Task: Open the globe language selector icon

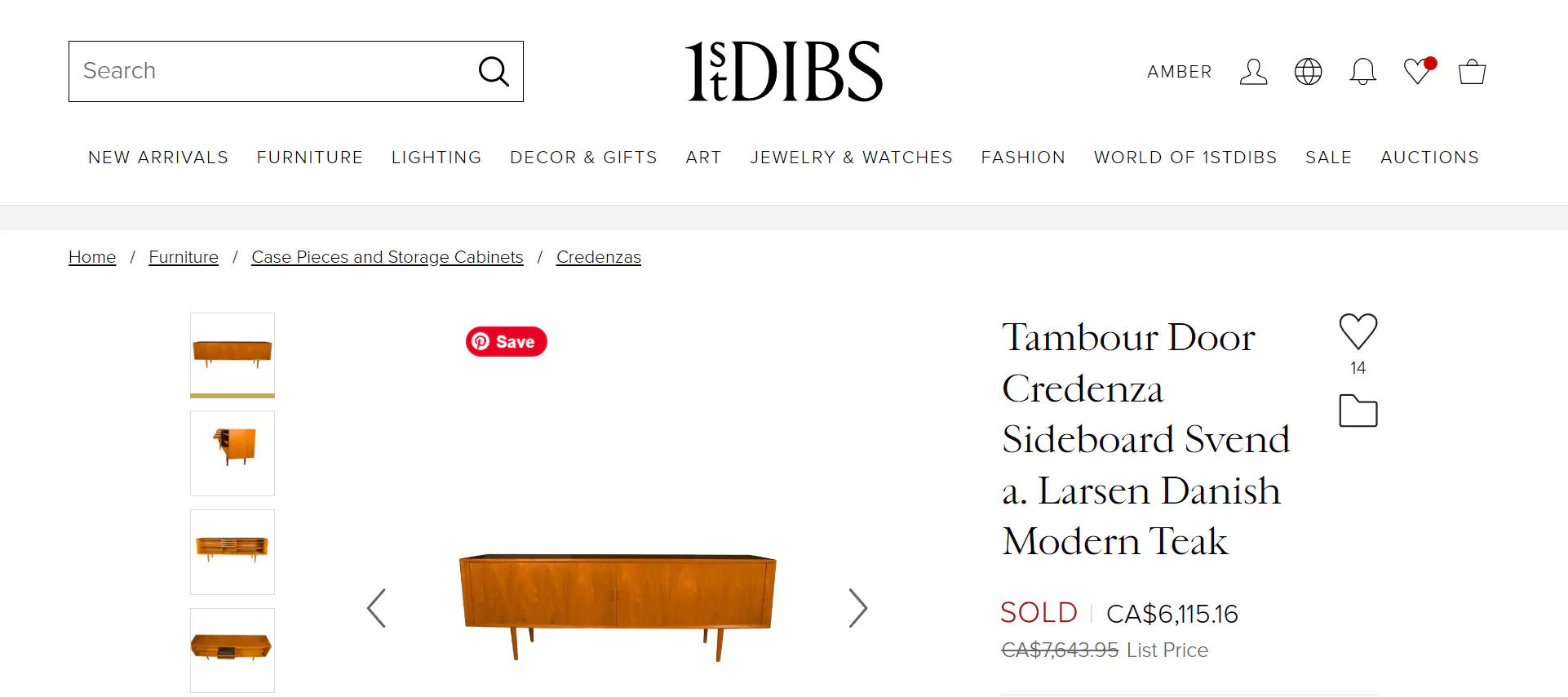Action: 1308,72
